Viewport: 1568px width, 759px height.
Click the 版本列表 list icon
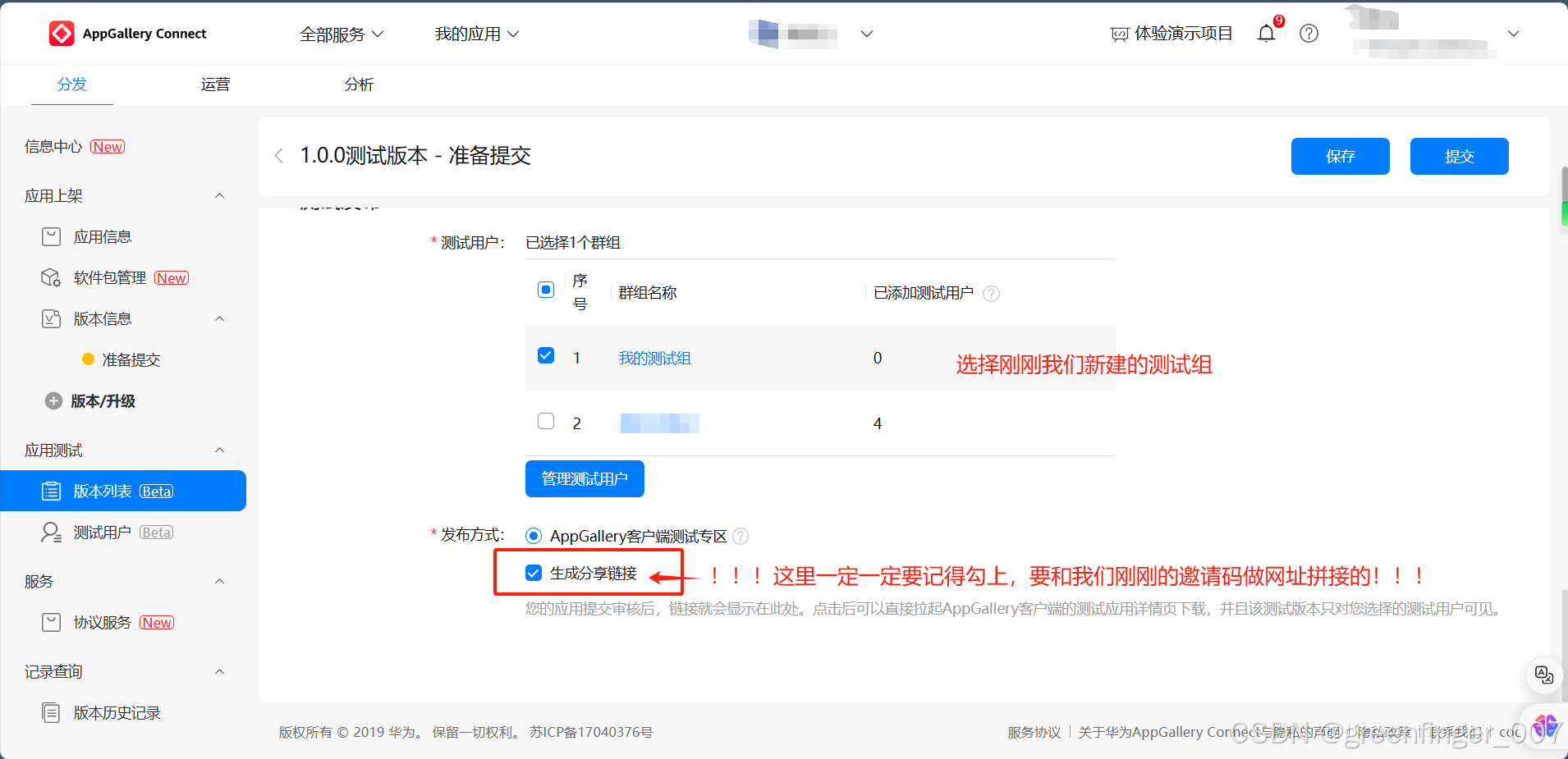coord(51,492)
